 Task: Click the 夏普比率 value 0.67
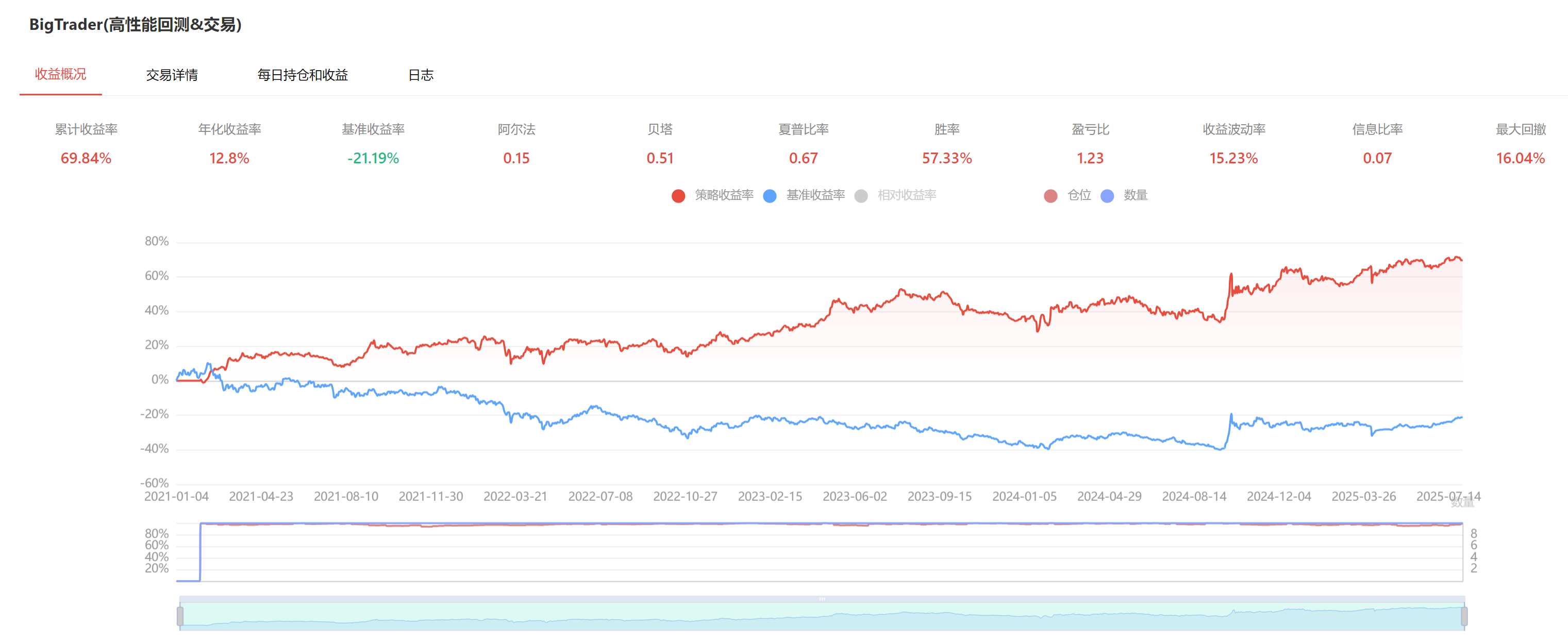click(803, 158)
